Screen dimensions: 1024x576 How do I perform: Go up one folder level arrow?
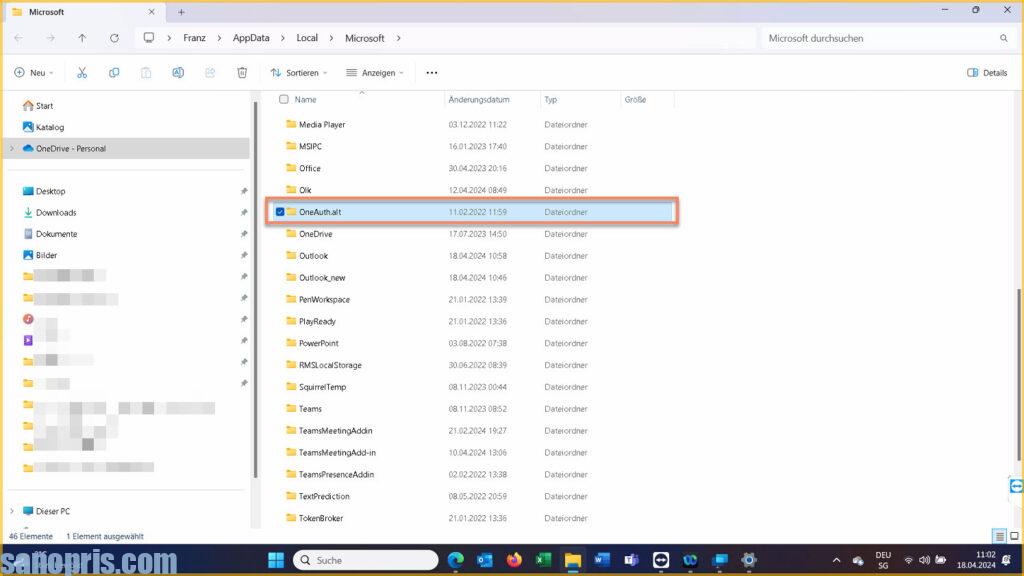[x=82, y=38]
